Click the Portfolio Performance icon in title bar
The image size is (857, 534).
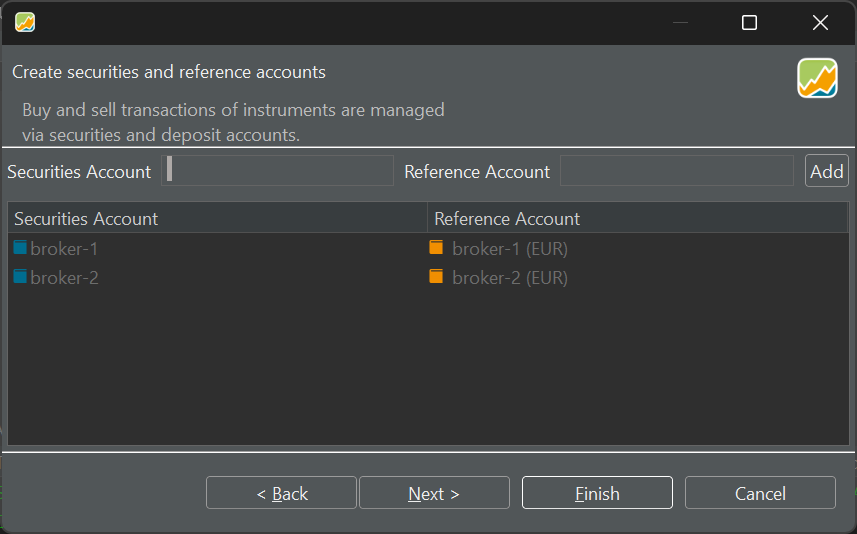[25, 22]
